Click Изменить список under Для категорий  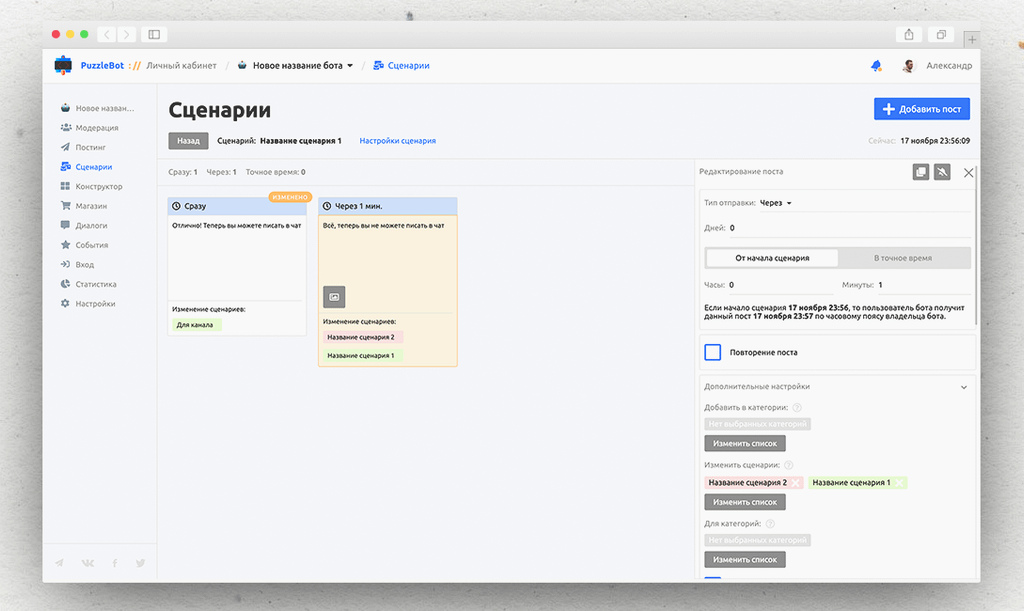(x=744, y=560)
